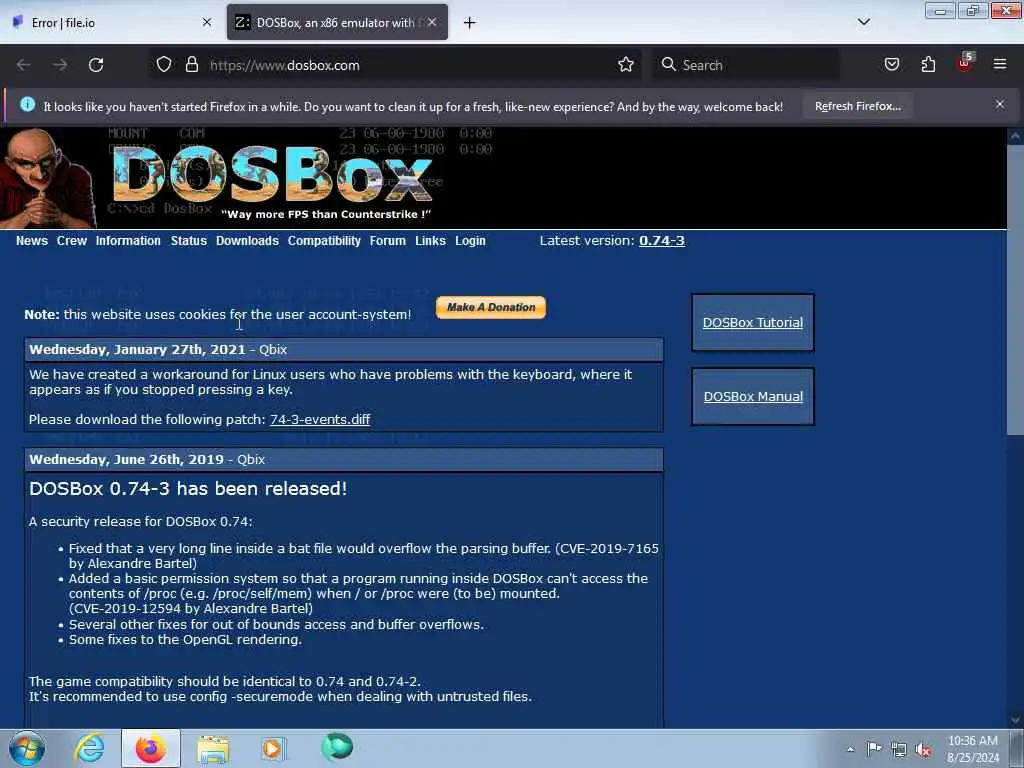The height and width of the screenshot is (768, 1024).
Task: Show site security info via padlock icon
Action: (191, 65)
